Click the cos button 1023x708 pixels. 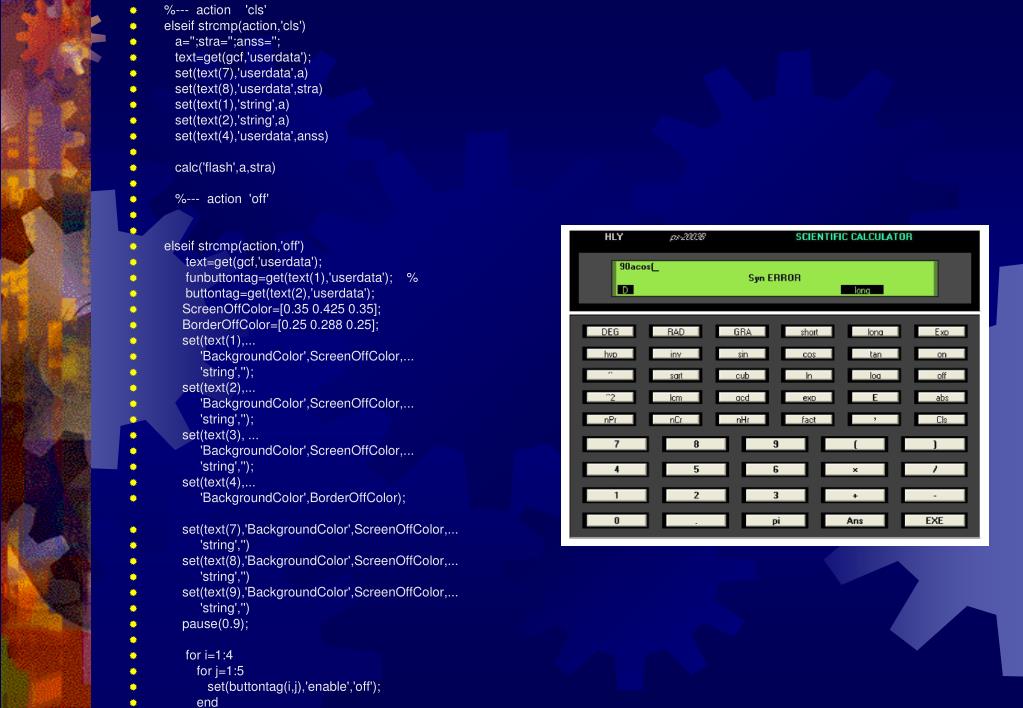click(809, 354)
